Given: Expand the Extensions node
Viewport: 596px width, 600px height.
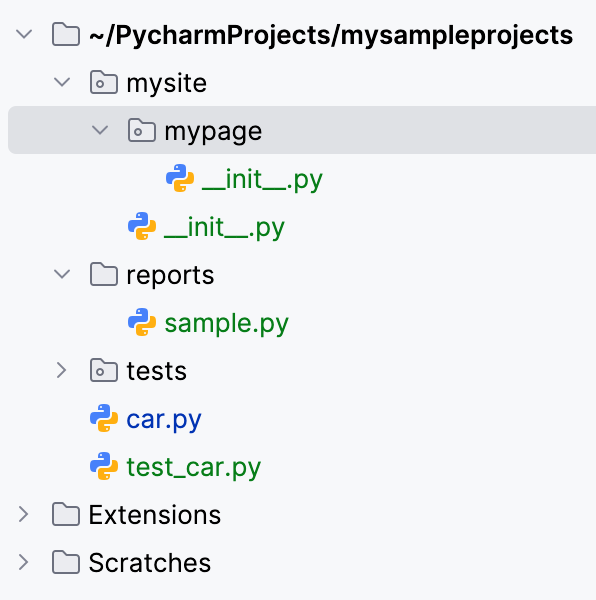Looking at the screenshot, I should 24,514.
